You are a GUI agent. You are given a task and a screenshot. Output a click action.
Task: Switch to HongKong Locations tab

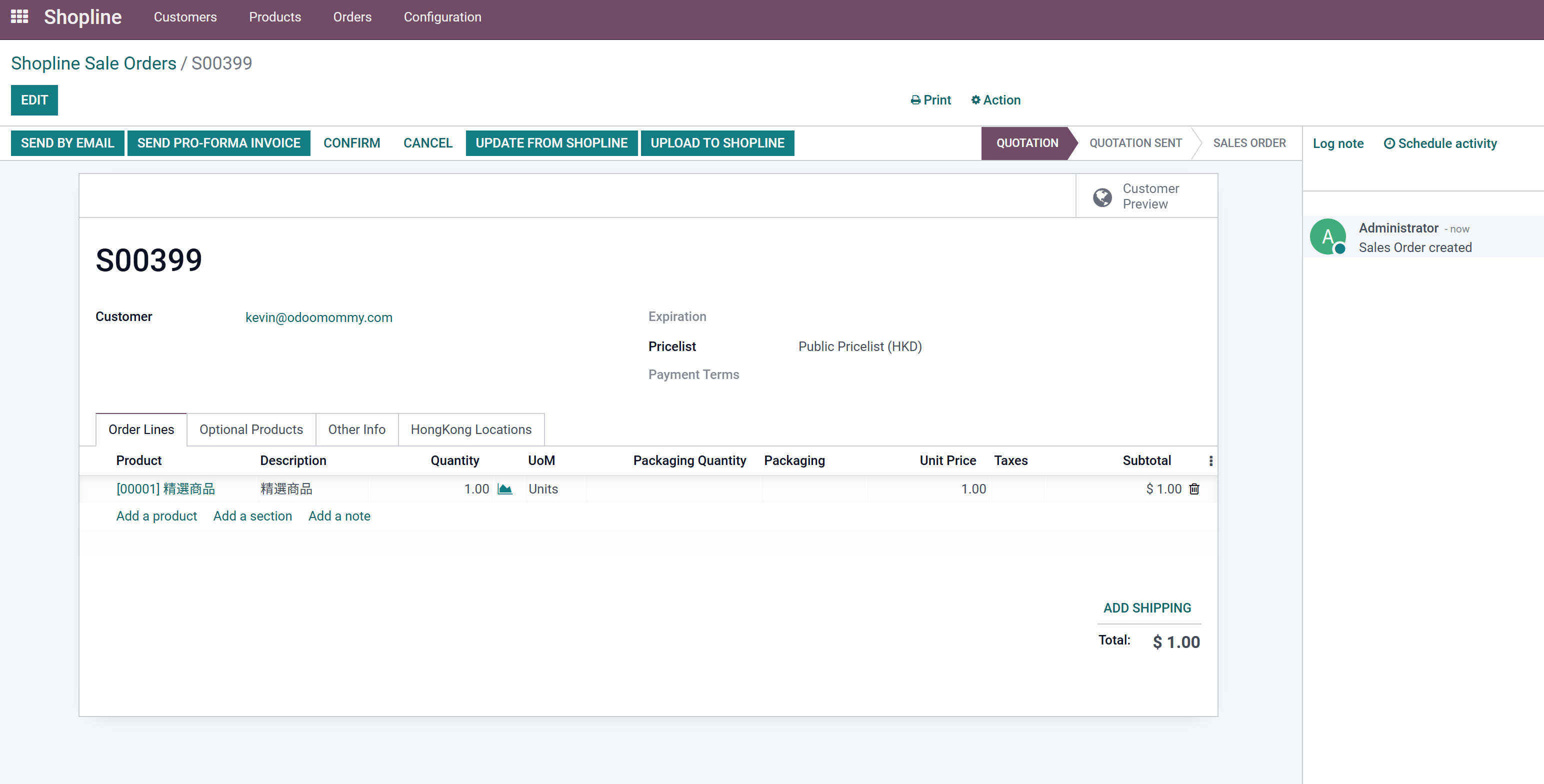coord(470,429)
